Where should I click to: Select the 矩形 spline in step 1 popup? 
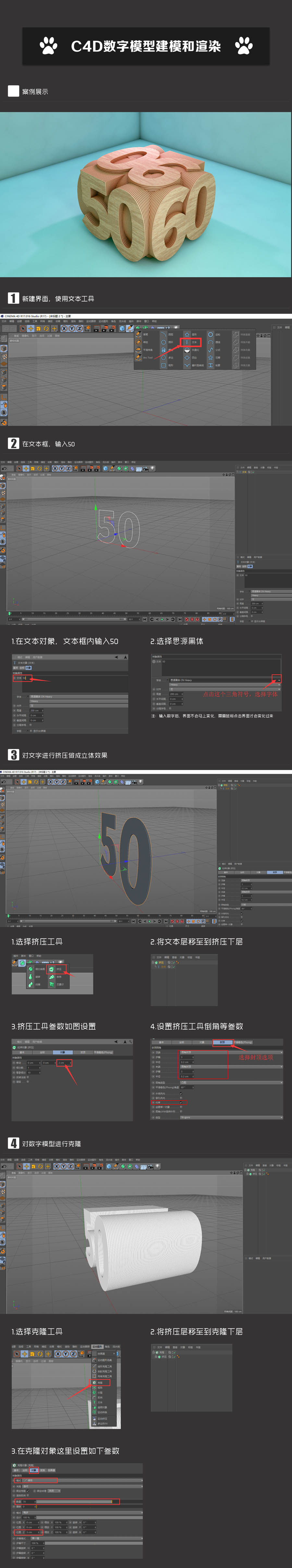coord(167,365)
